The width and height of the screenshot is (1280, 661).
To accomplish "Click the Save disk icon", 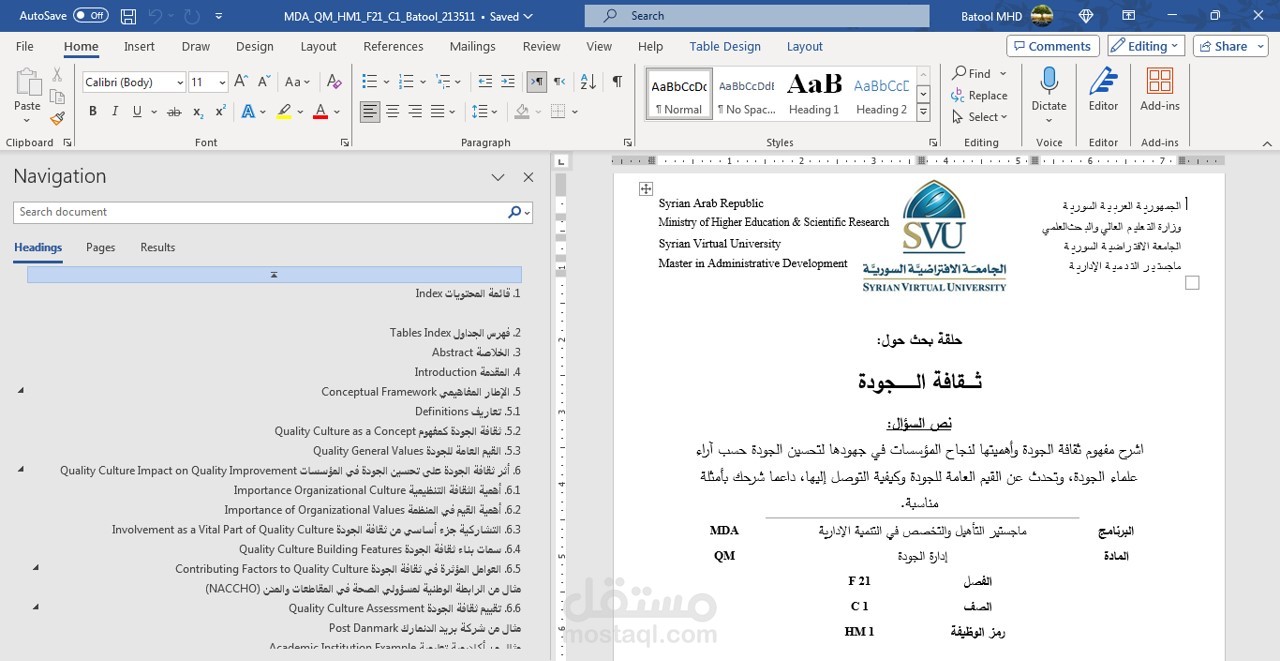I will (x=128, y=16).
